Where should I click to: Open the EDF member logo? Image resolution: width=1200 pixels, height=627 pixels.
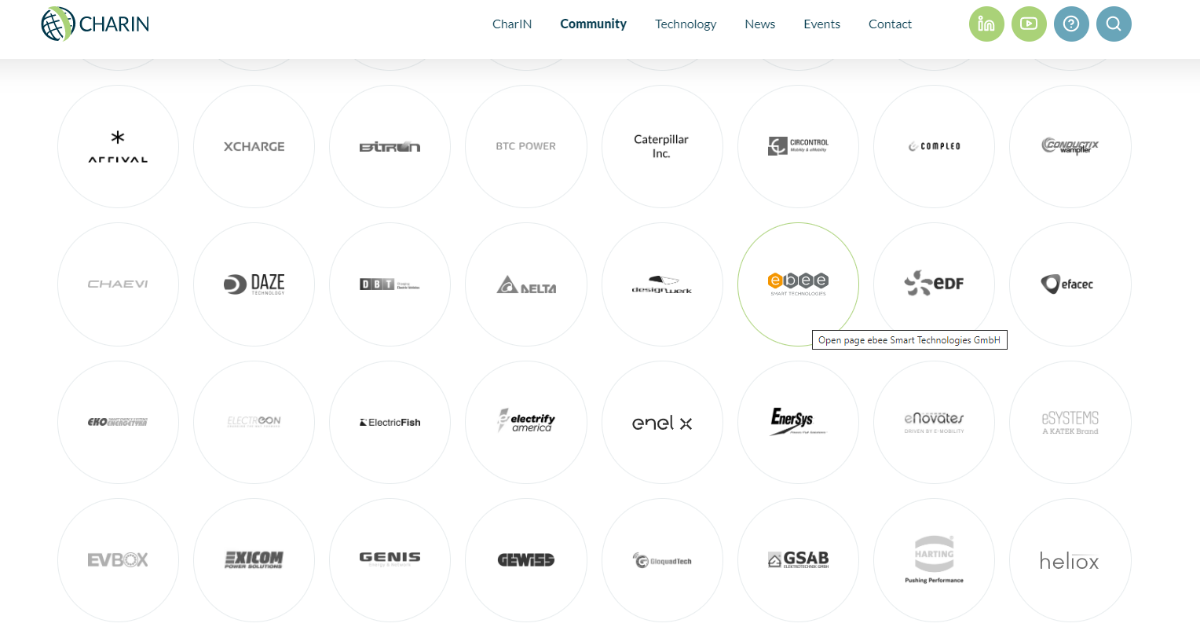click(x=934, y=284)
